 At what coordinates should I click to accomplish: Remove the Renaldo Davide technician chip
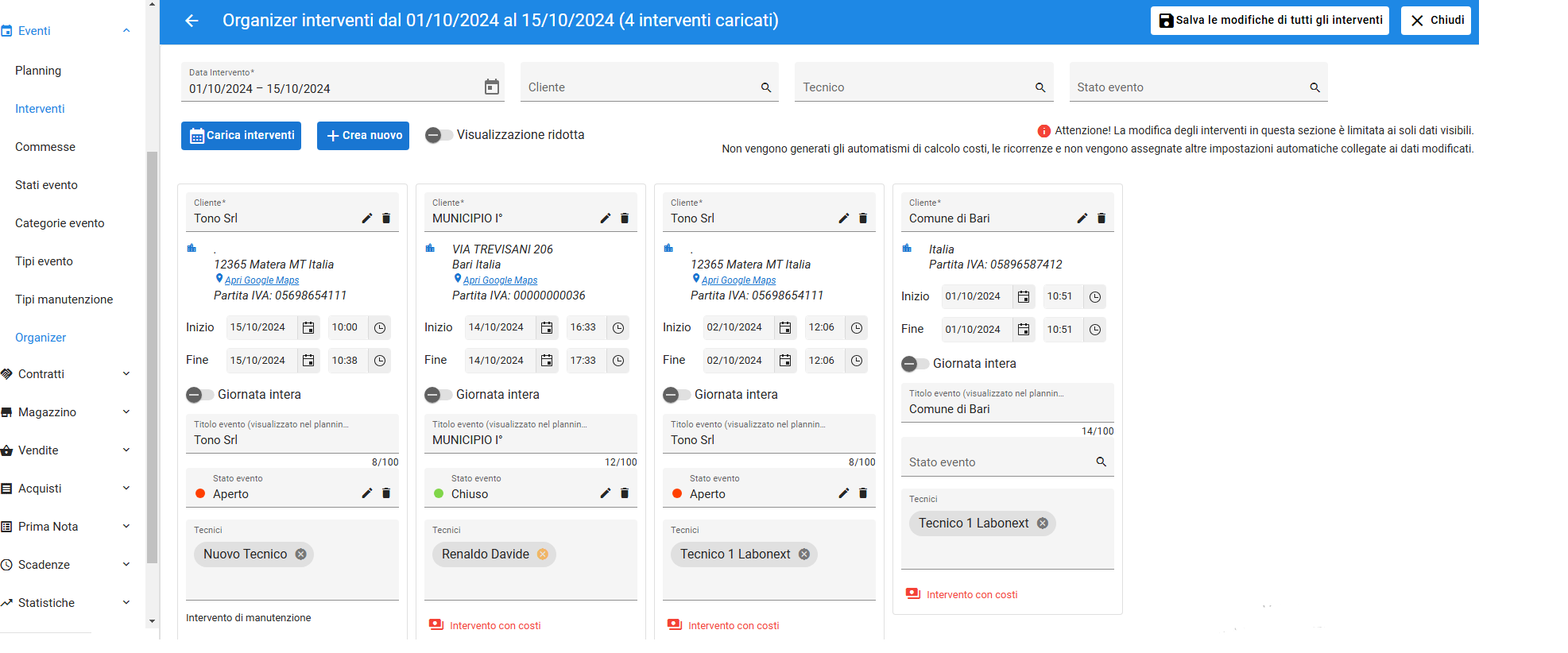543,554
